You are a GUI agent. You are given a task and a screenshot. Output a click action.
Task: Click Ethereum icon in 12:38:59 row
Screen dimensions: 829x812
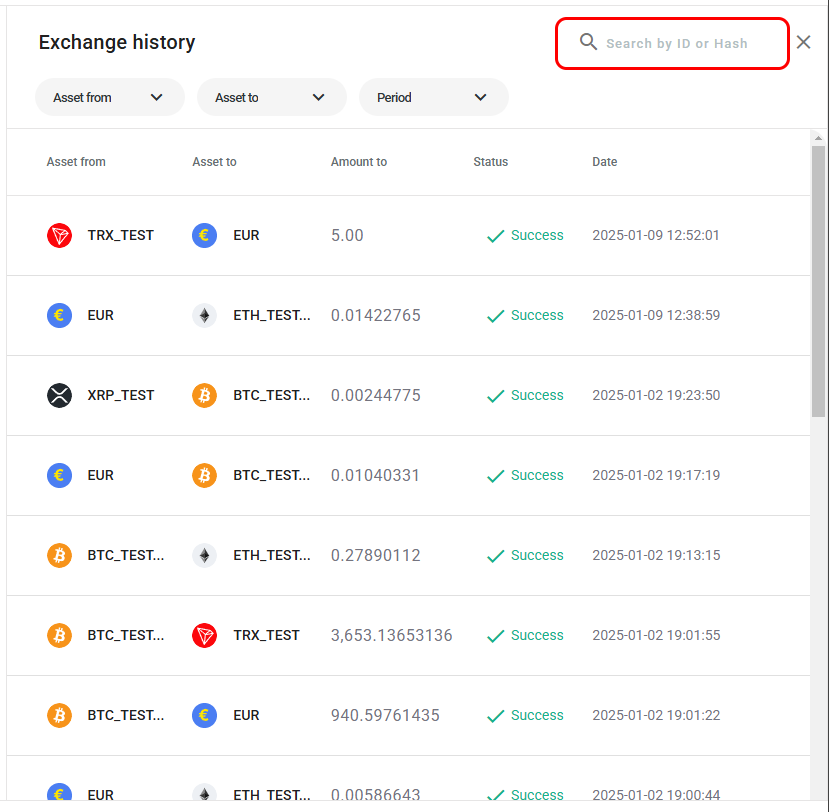coord(204,315)
